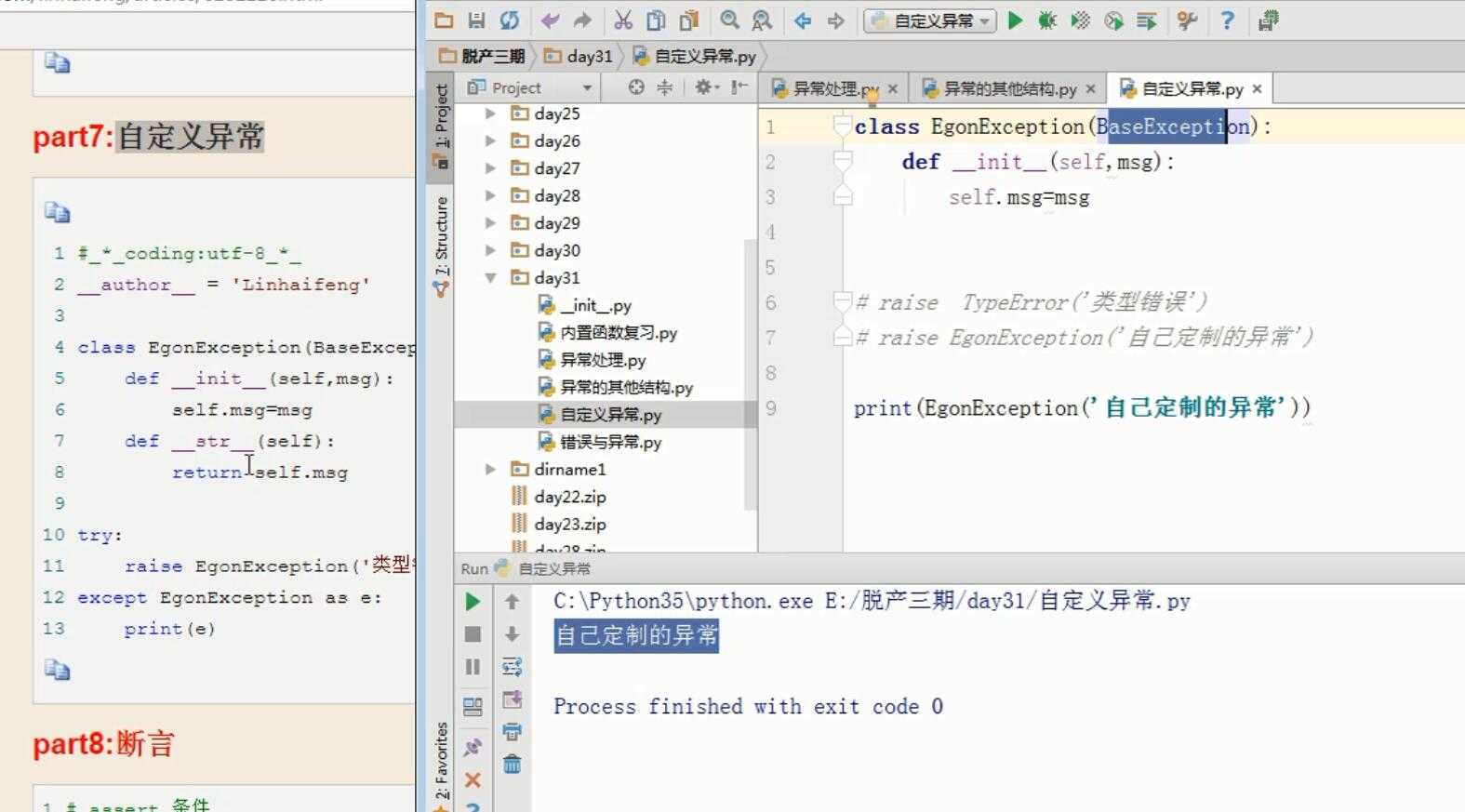Click the Stop square in Run panel
The image size is (1465, 812).
473,634
